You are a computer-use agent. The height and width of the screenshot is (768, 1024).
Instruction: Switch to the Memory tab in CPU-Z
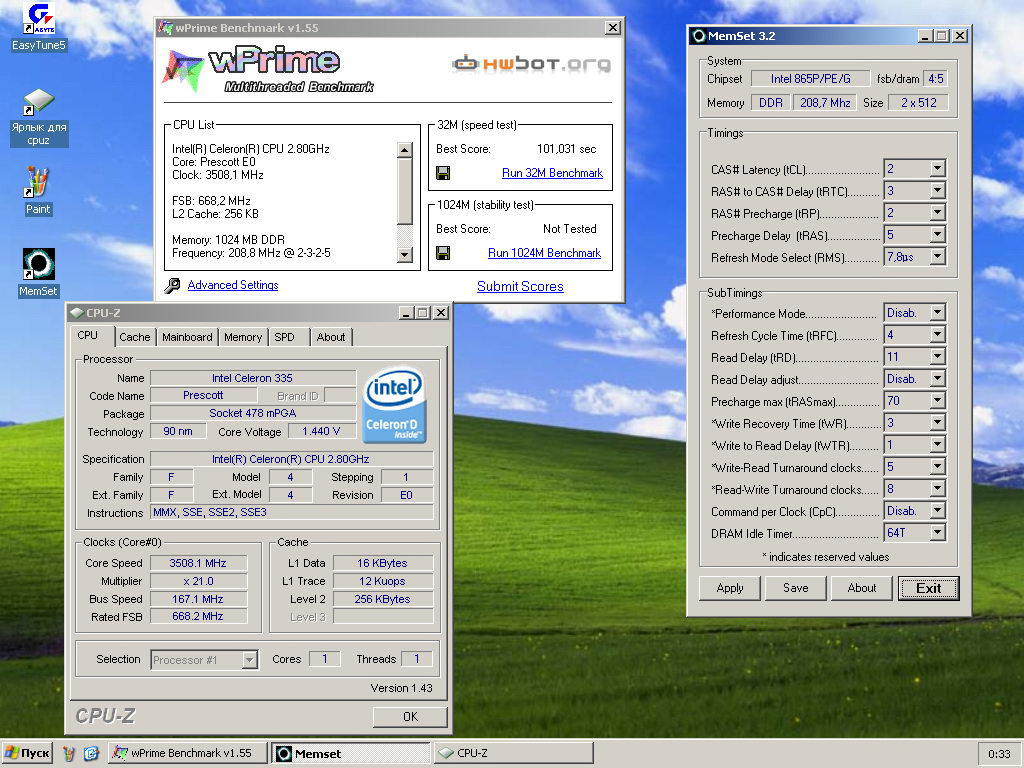tap(242, 337)
